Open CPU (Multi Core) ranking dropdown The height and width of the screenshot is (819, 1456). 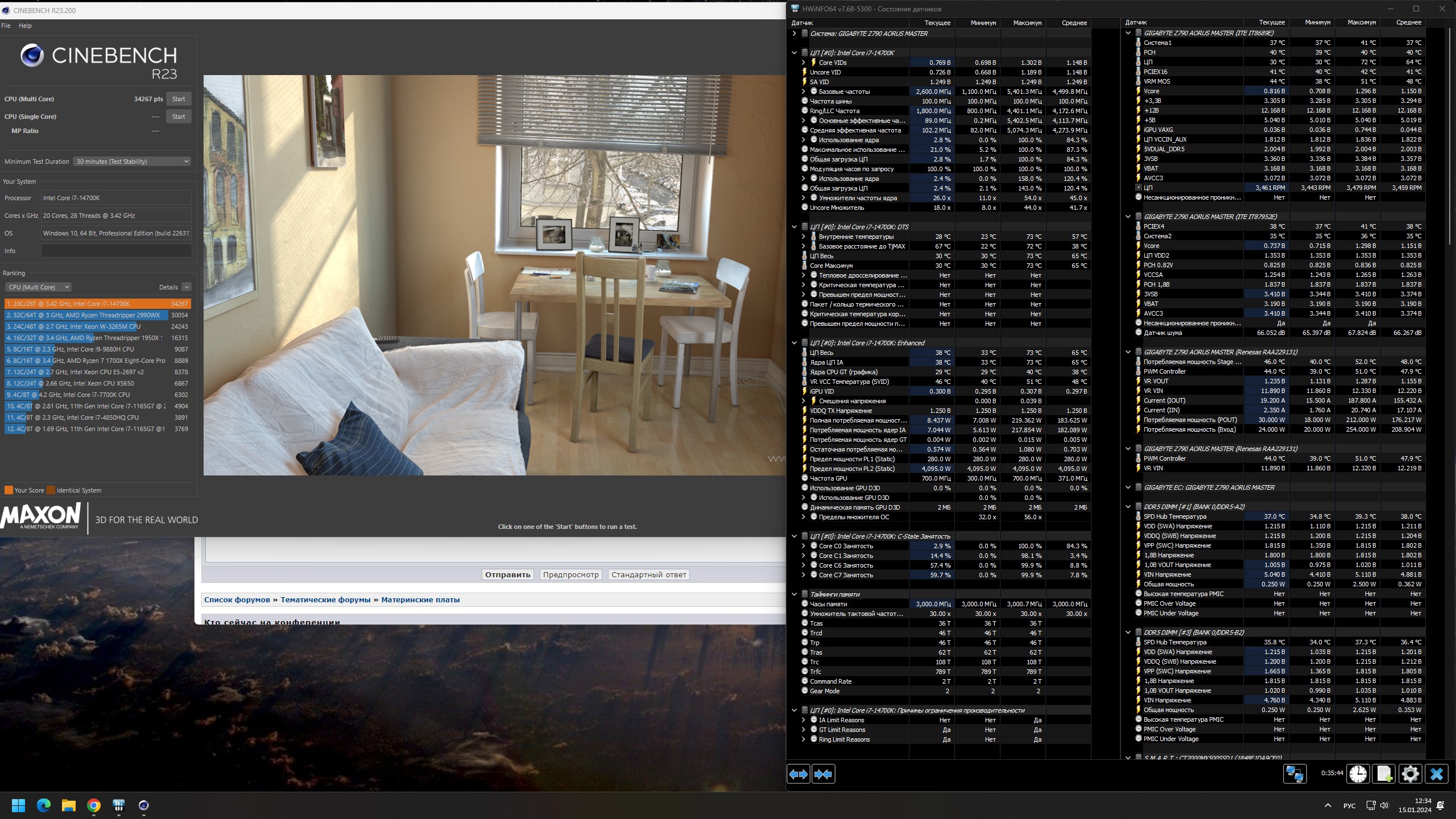click(x=38, y=287)
